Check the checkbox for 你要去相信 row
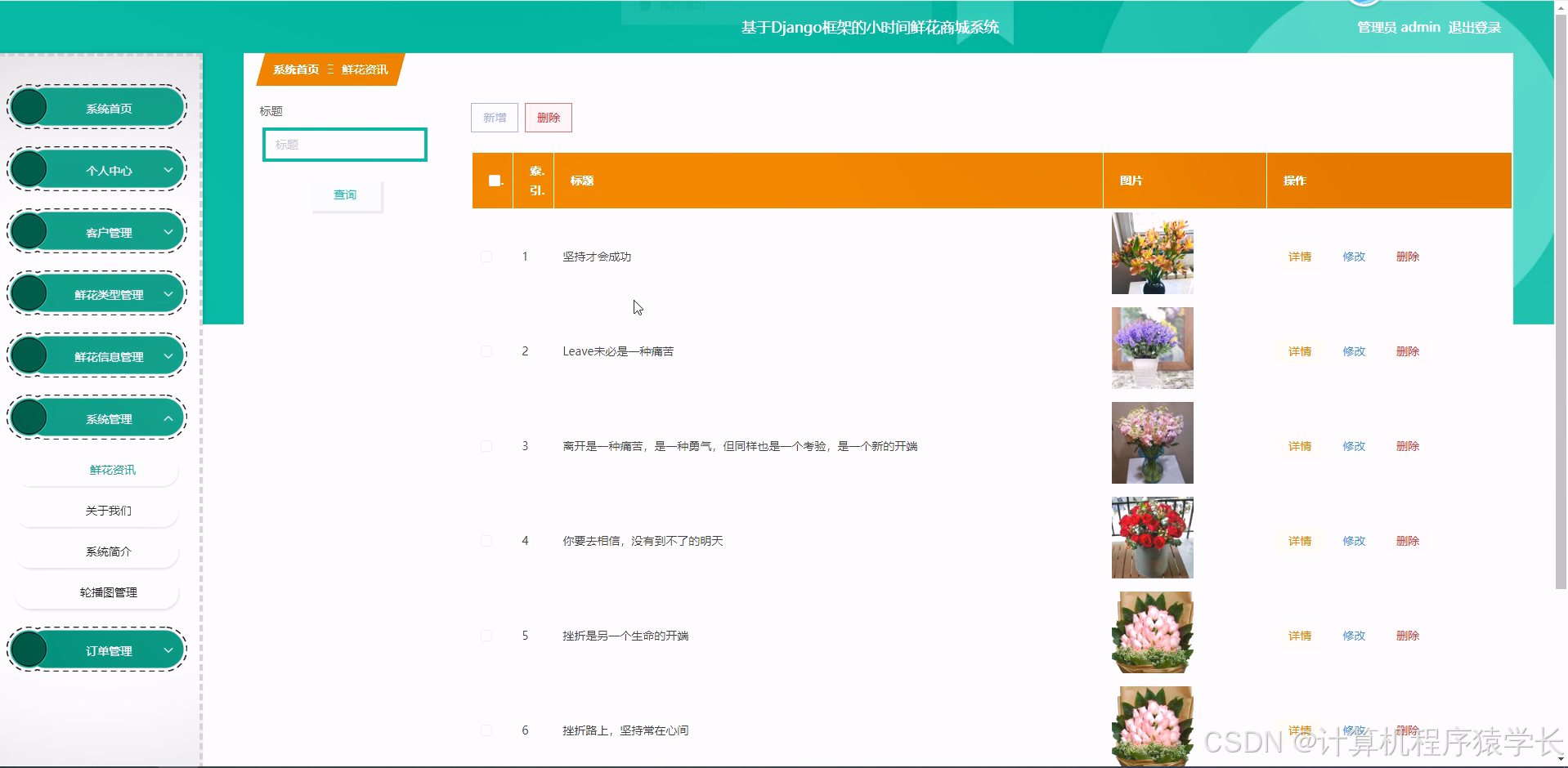Image resolution: width=1568 pixels, height=768 pixels. tap(486, 541)
